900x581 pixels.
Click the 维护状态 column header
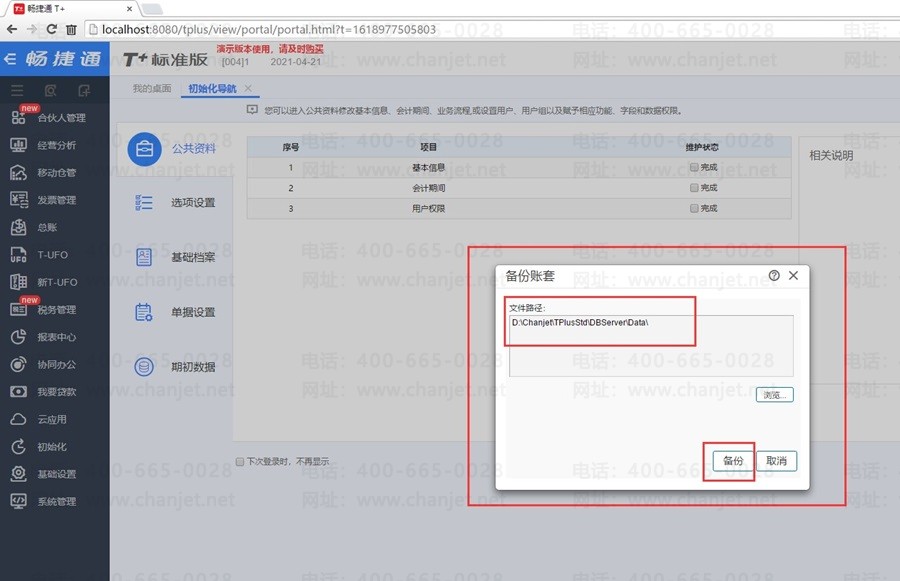click(702, 147)
